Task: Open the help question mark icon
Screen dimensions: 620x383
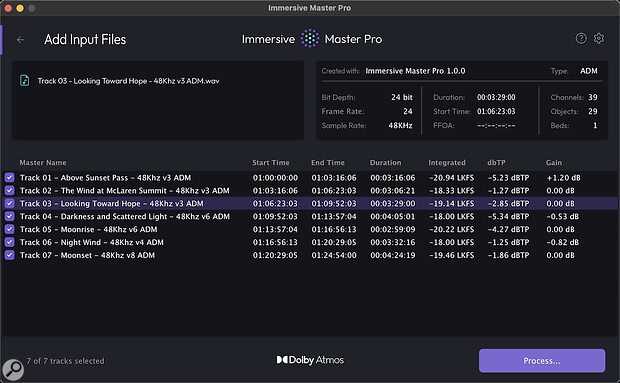Action: [x=581, y=38]
